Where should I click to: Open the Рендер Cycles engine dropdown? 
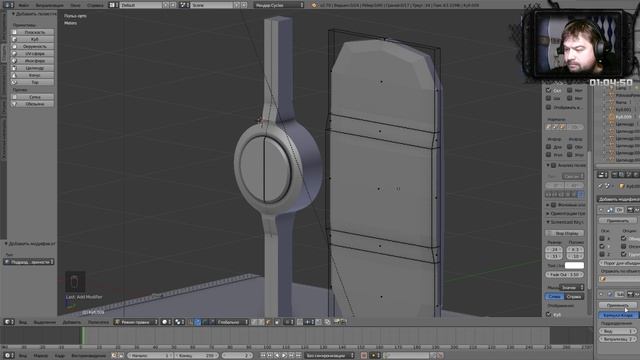[279, 5]
